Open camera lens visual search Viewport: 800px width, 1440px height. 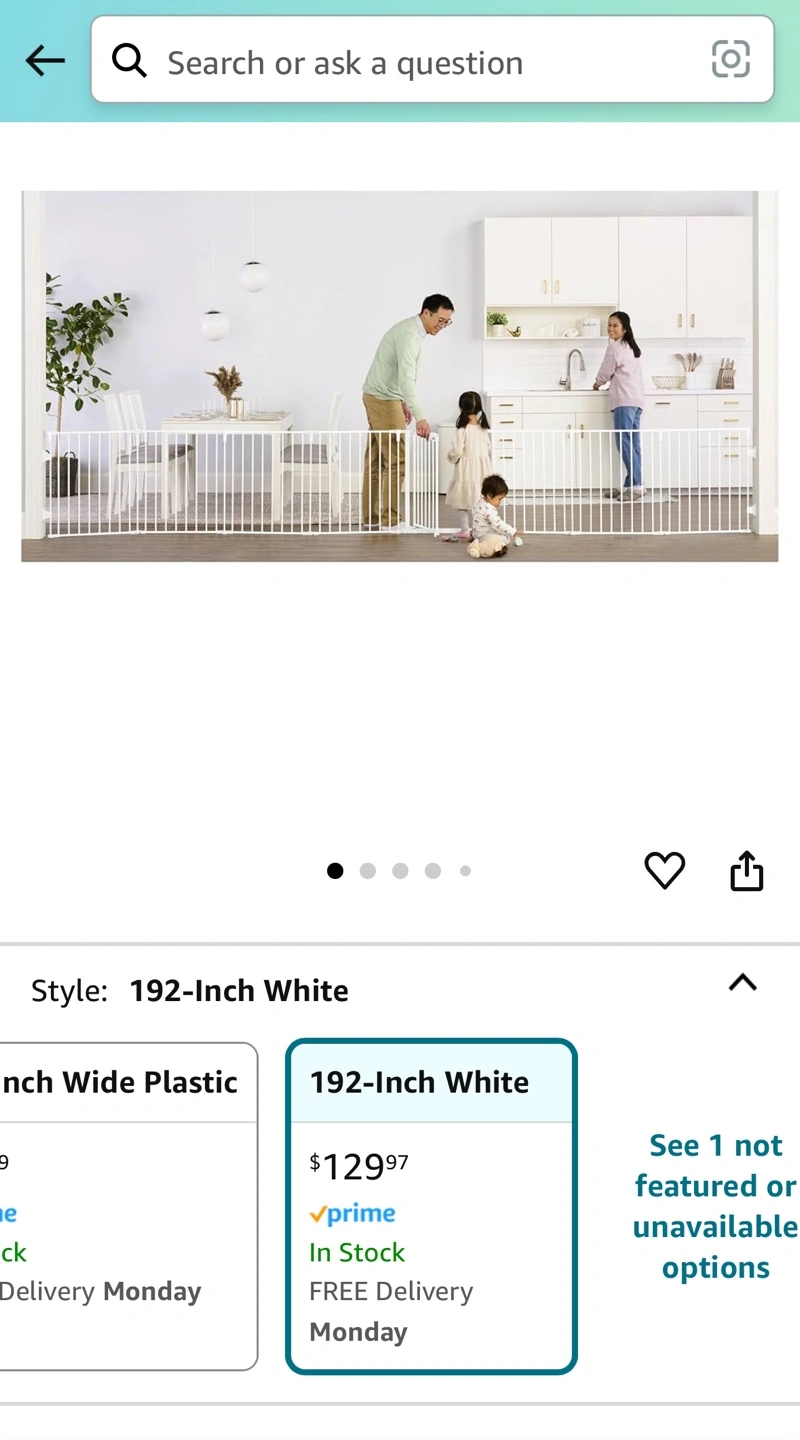(730, 60)
